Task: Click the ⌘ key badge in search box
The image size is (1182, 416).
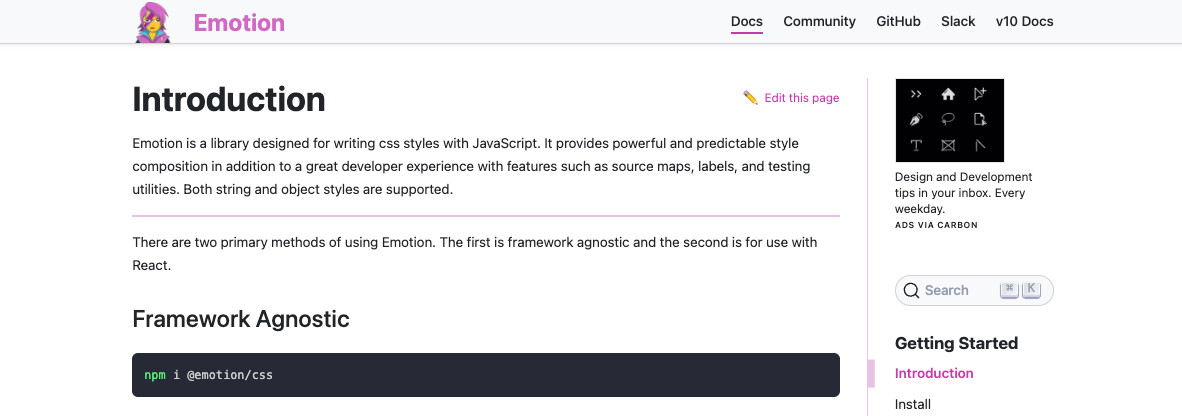Action: [x=1009, y=290]
